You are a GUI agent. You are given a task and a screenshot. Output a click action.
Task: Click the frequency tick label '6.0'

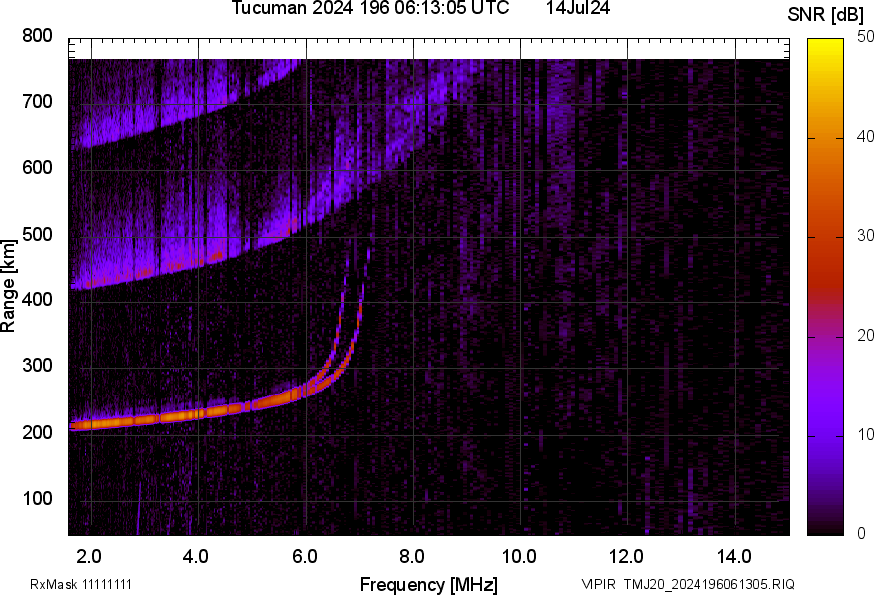tap(304, 557)
